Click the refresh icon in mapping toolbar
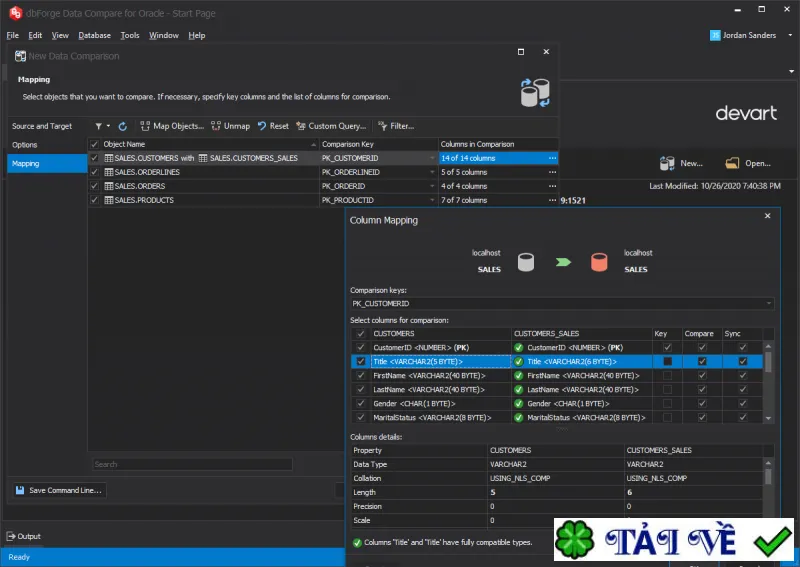 click(x=122, y=126)
